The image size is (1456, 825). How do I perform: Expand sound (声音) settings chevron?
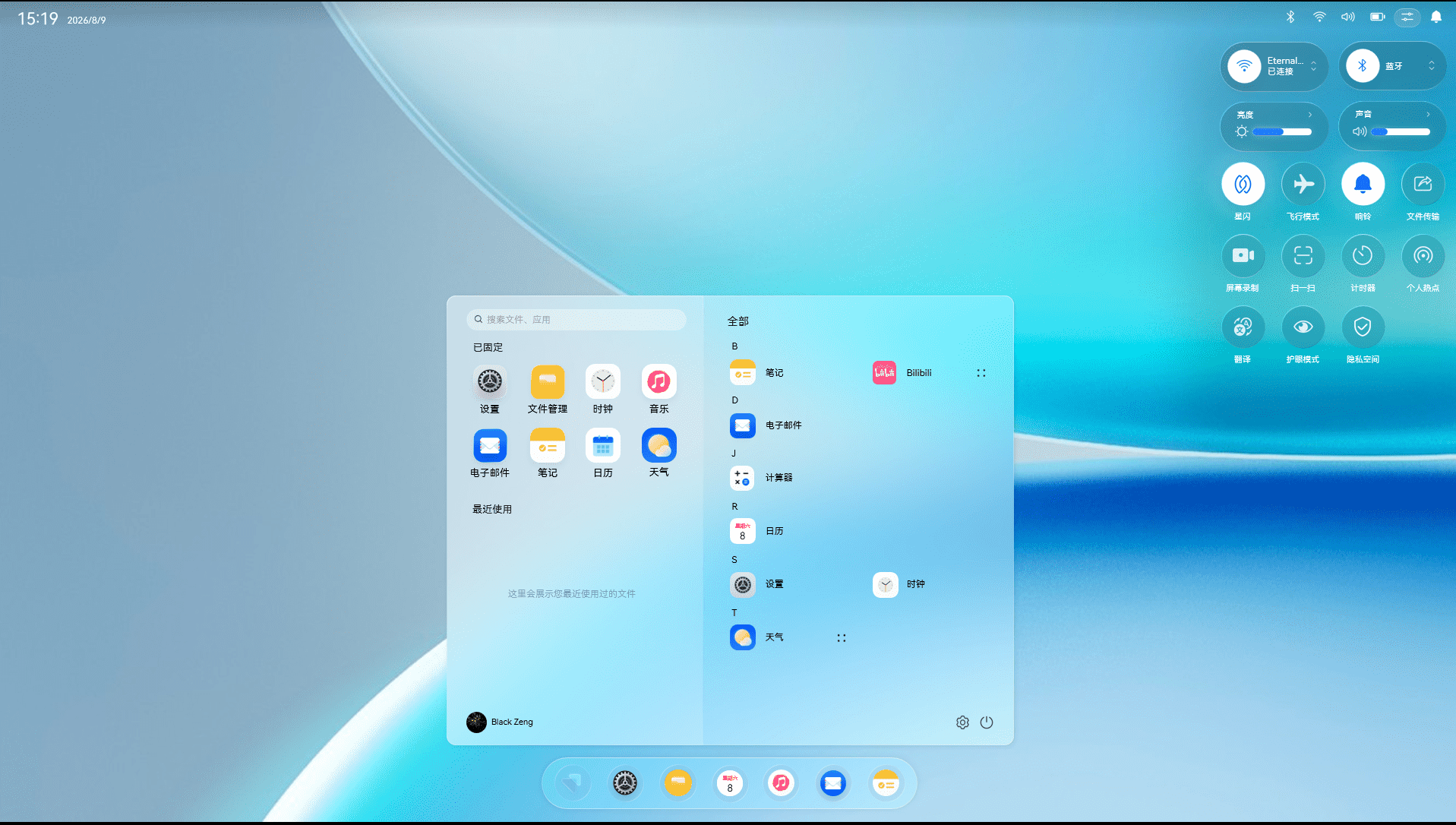[1429, 115]
